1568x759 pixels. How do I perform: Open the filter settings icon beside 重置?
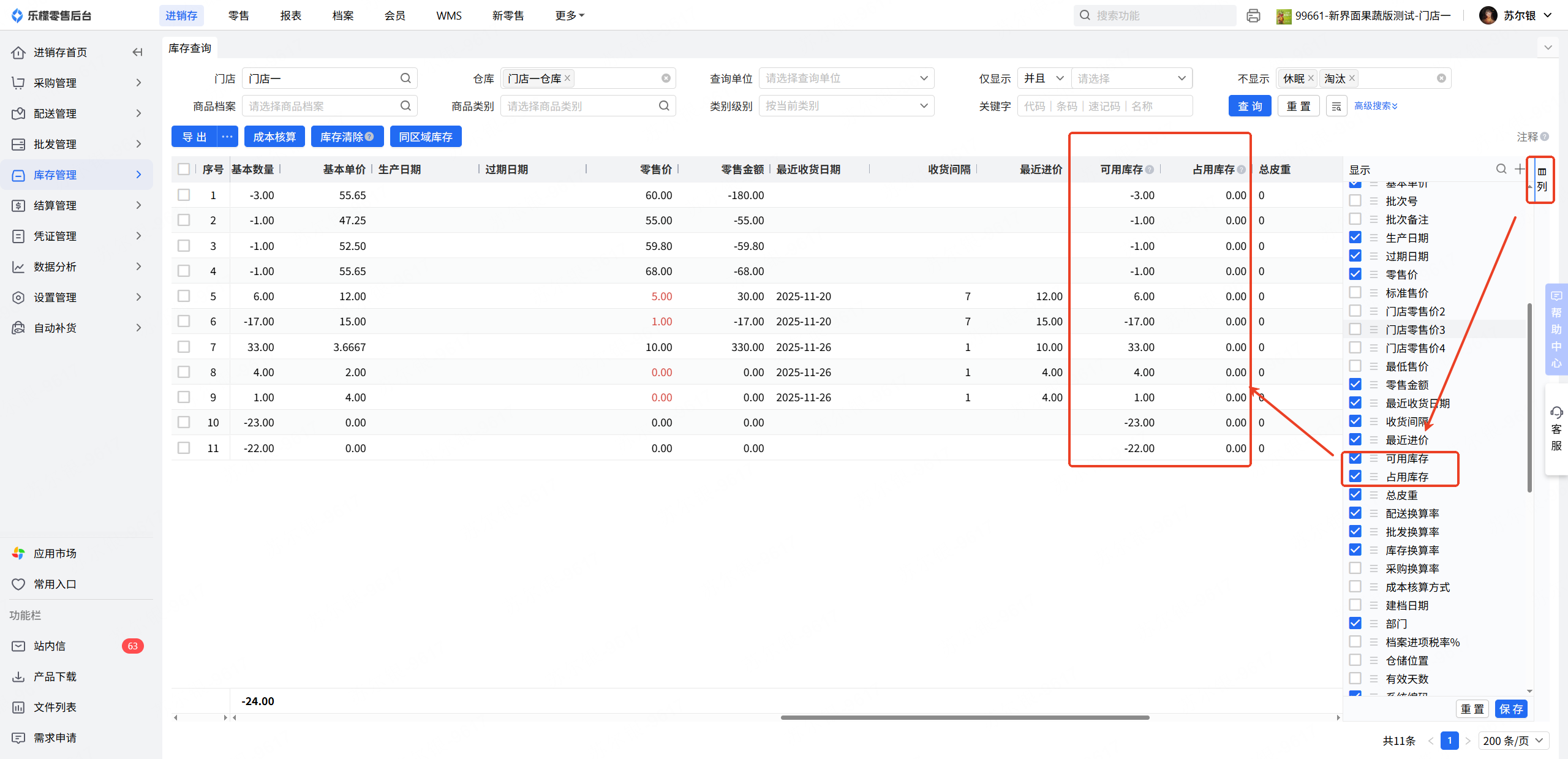click(x=1336, y=106)
